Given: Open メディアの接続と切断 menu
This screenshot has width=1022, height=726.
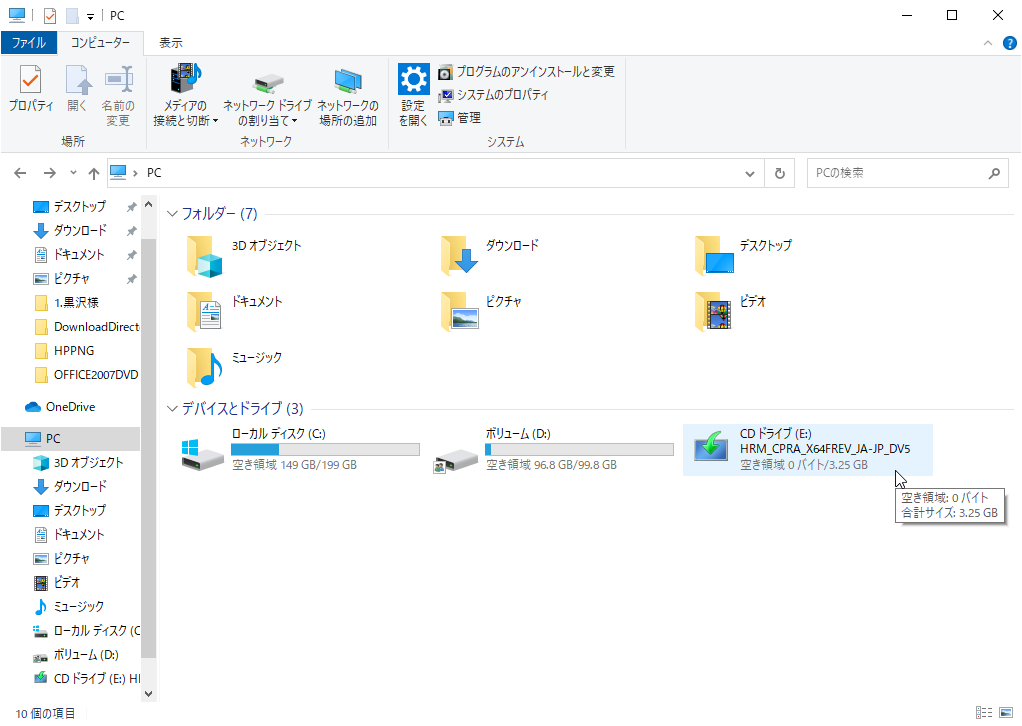Looking at the screenshot, I should [186, 94].
